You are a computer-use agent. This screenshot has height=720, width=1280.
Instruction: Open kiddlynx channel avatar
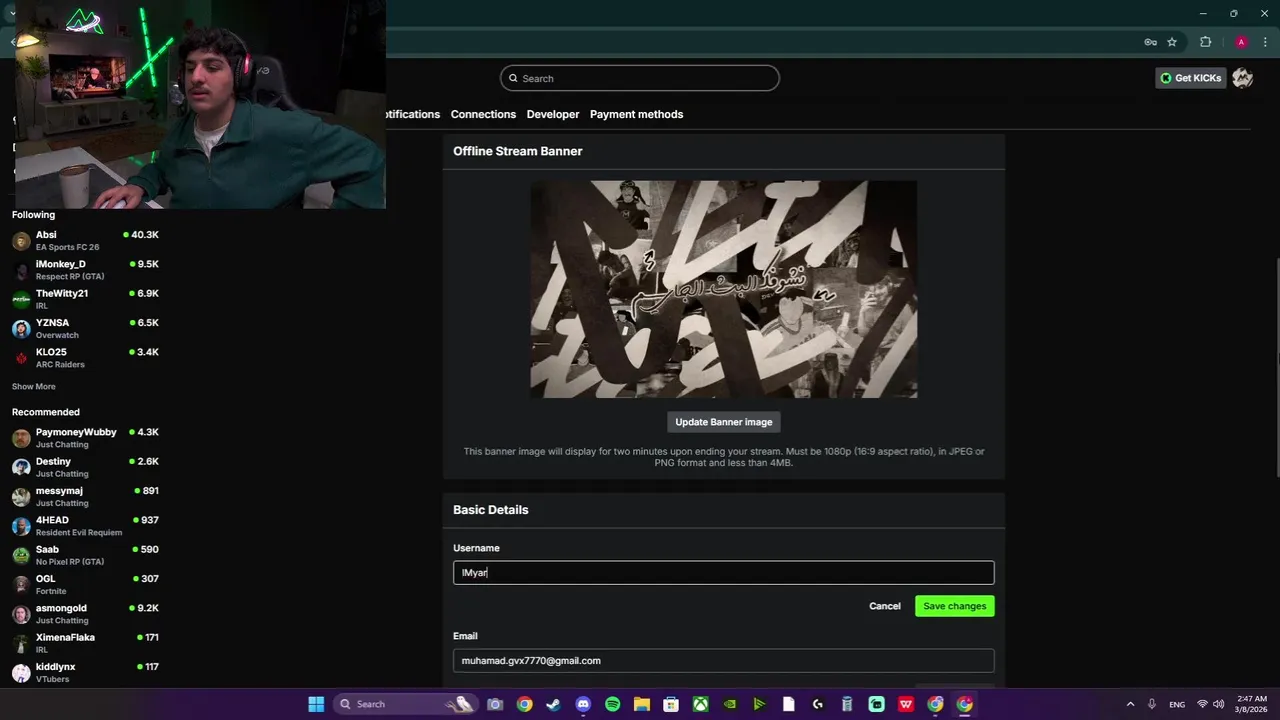click(x=21, y=673)
